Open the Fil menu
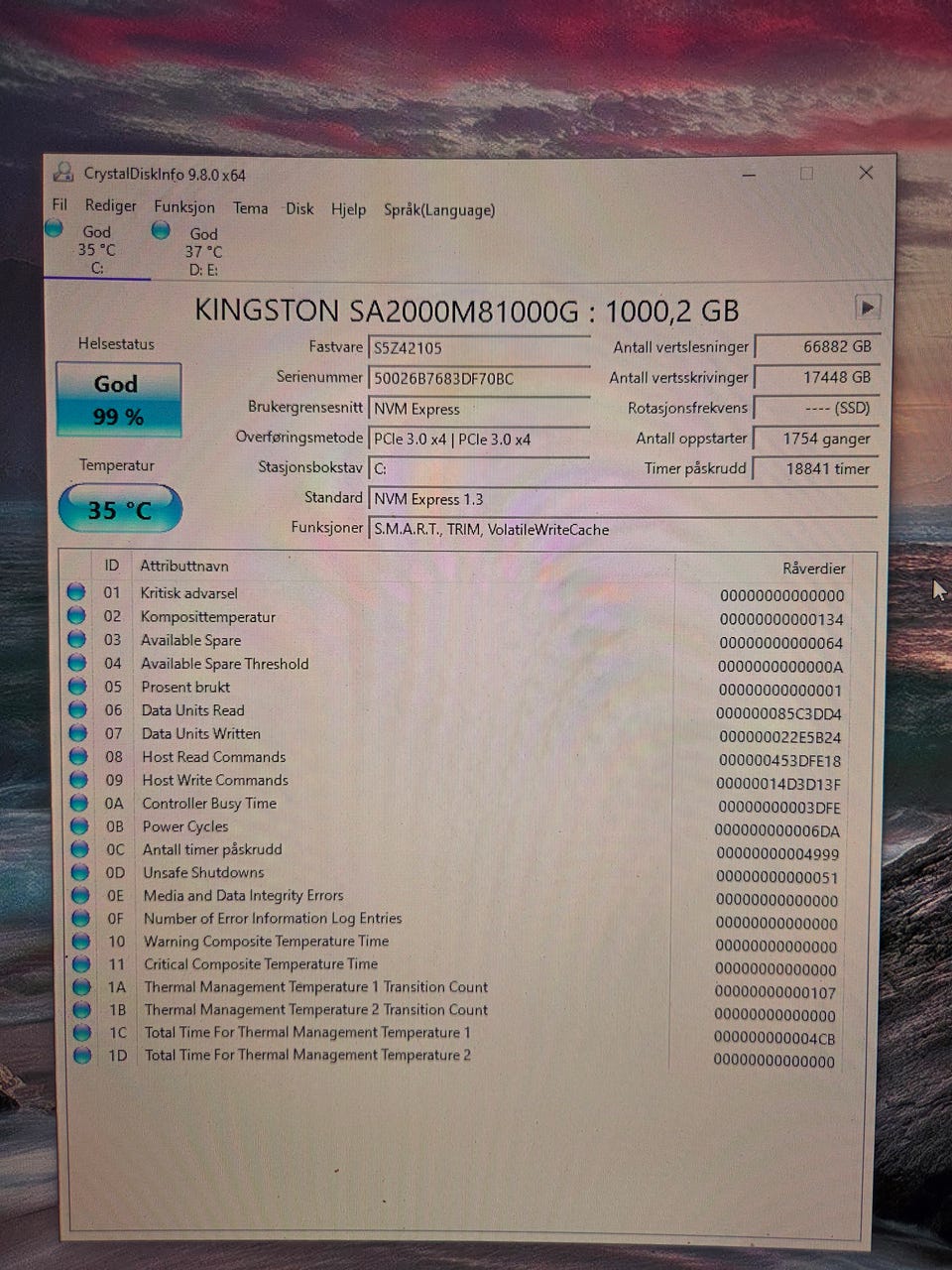Image resolution: width=952 pixels, height=1270 pixels. (59, 204)
